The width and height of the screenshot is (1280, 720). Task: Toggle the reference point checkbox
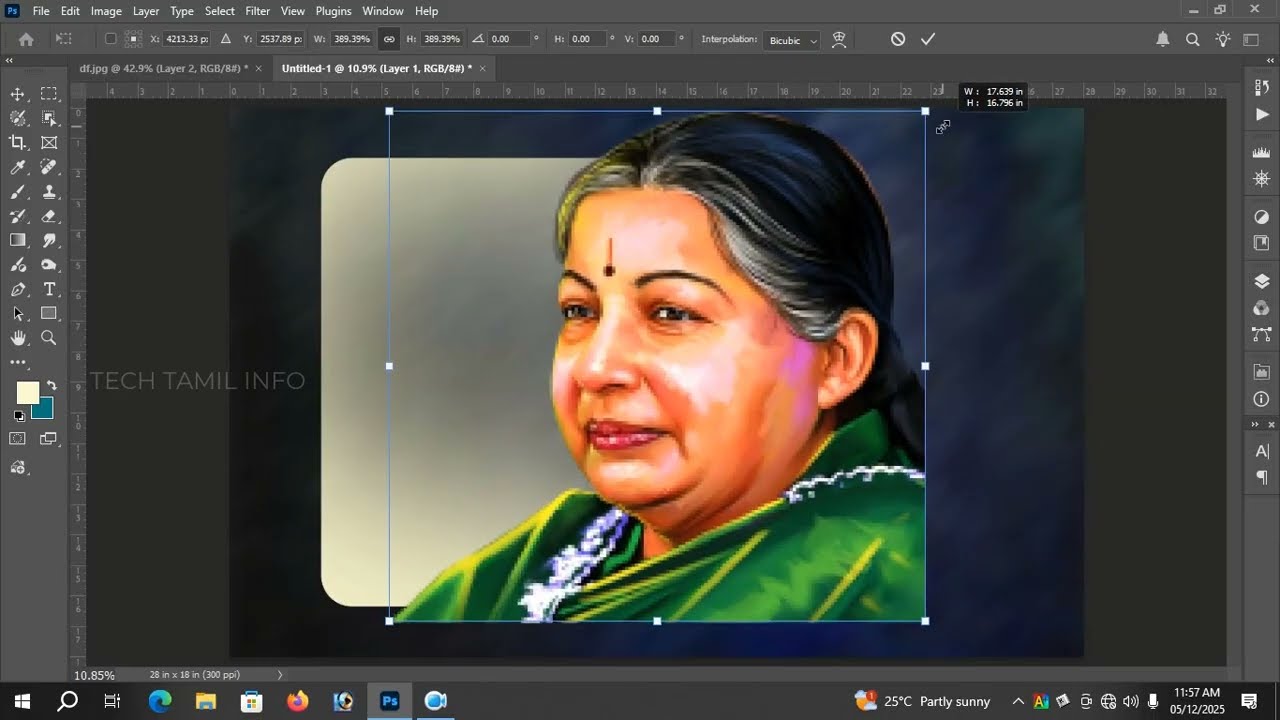point(110,39)
